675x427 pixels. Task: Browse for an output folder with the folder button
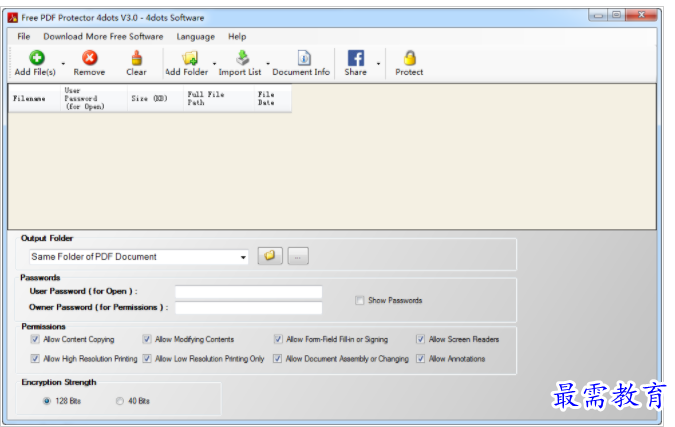click(x=270, y=256)
